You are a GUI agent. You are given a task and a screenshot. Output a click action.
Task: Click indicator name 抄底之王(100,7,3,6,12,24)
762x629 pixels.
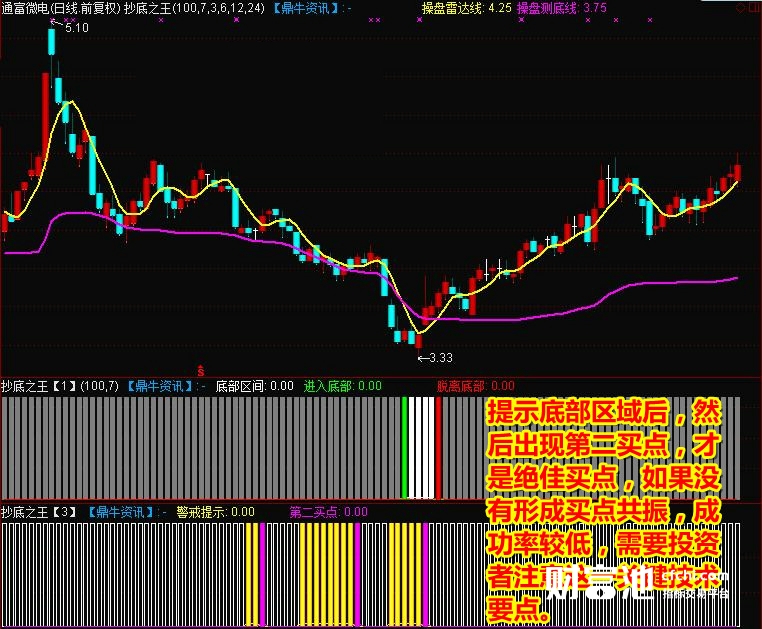[x=194, y=8]
